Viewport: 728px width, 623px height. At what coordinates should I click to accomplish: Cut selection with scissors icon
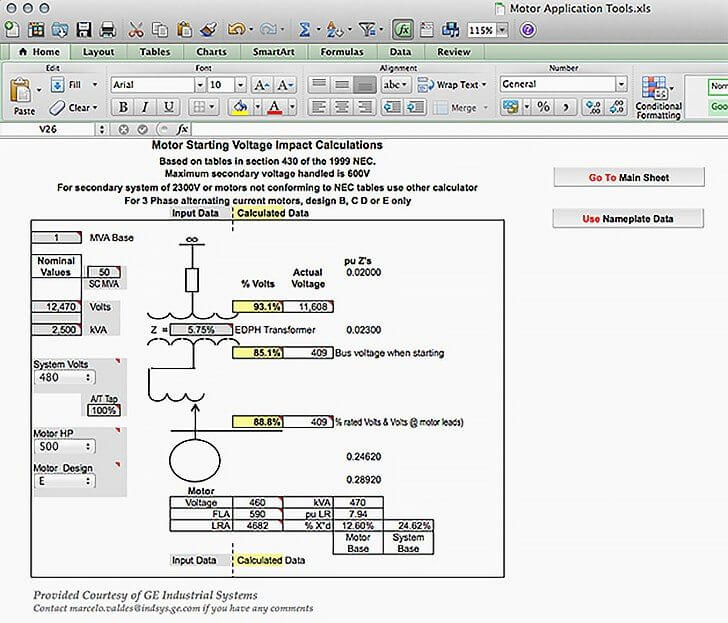click(x=136, y=30)
